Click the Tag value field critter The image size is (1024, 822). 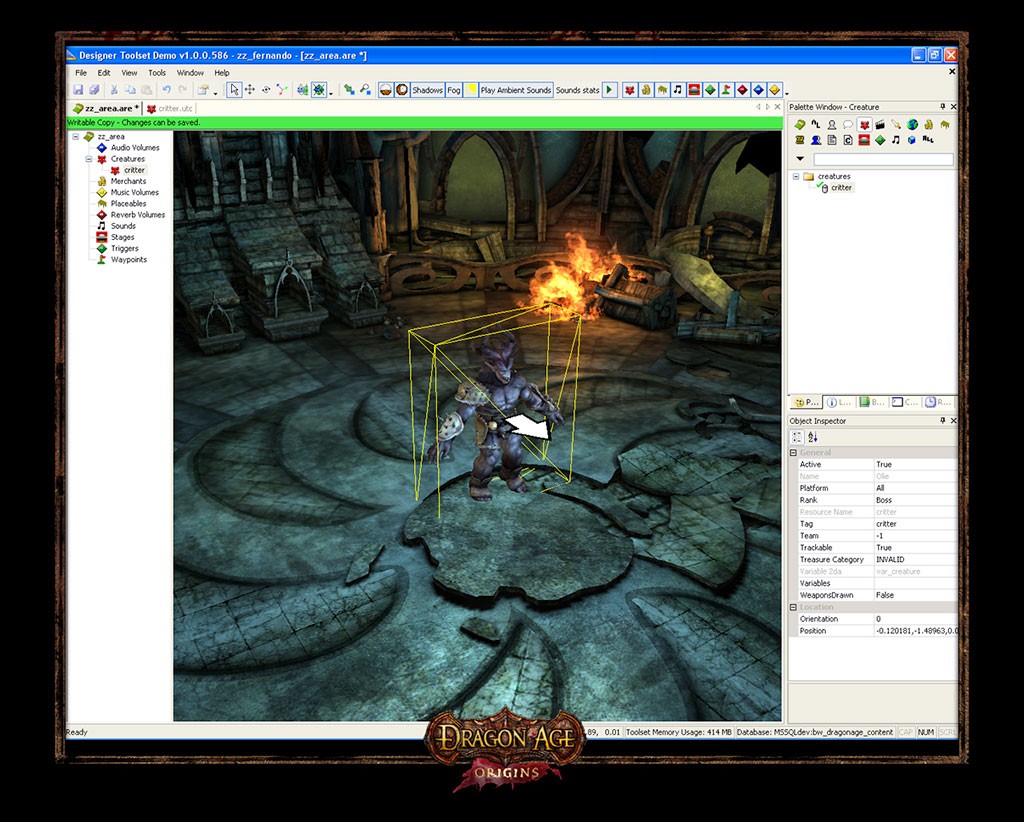coord(916,524)
